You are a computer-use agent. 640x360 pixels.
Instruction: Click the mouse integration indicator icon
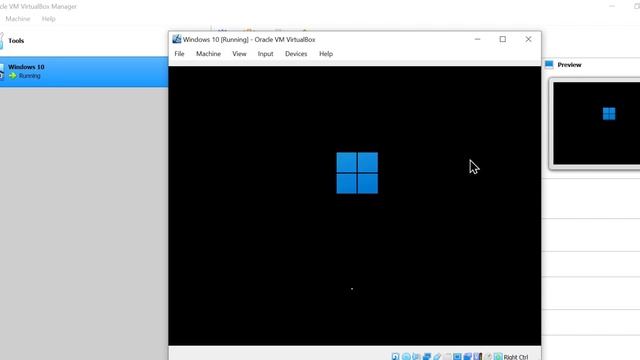[488, 357]
